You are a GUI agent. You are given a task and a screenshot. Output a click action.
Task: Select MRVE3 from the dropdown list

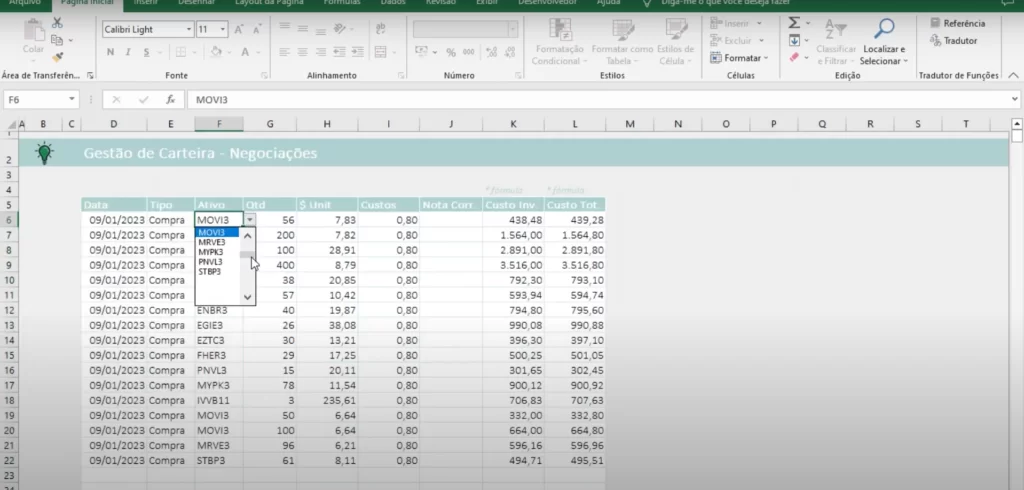212,242
